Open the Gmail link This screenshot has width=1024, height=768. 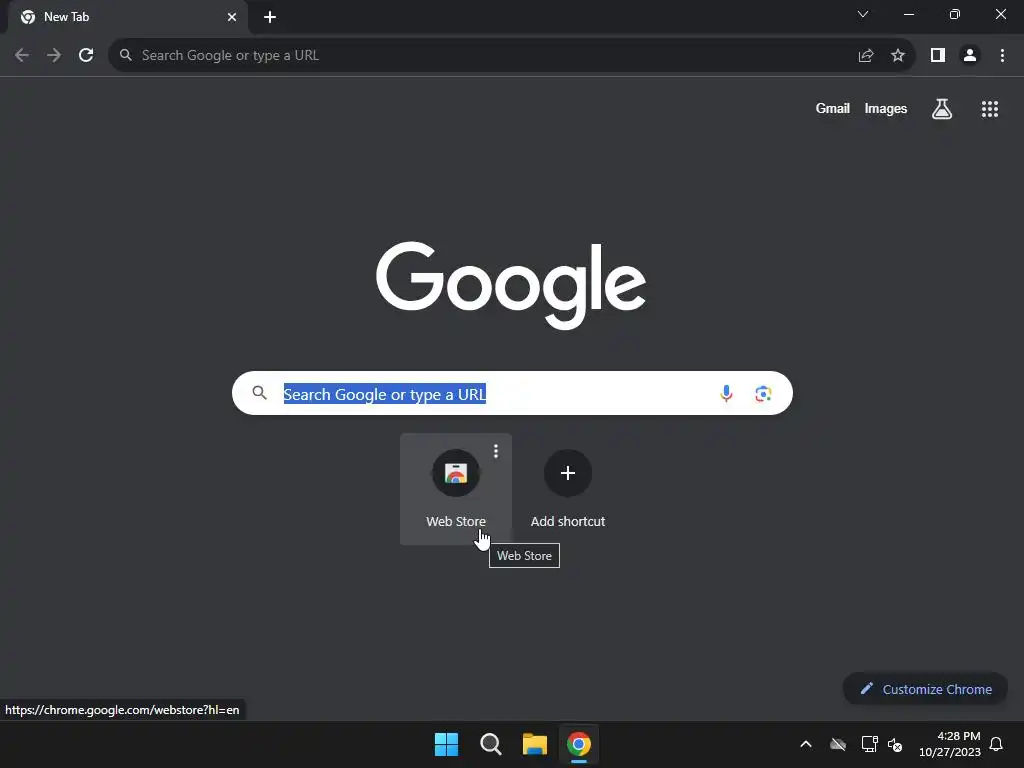[x=833, y=108]
